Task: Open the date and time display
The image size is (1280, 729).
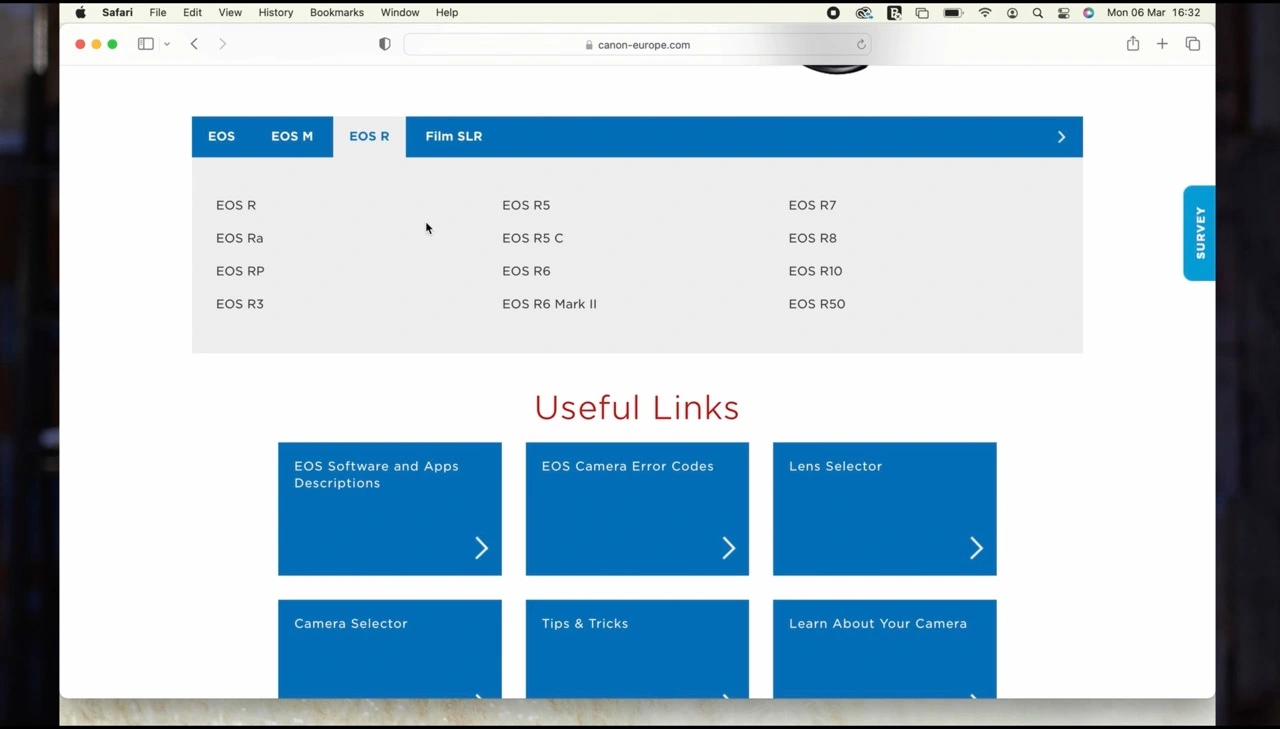Action: pyautogui.click(x=1153, y=13)
